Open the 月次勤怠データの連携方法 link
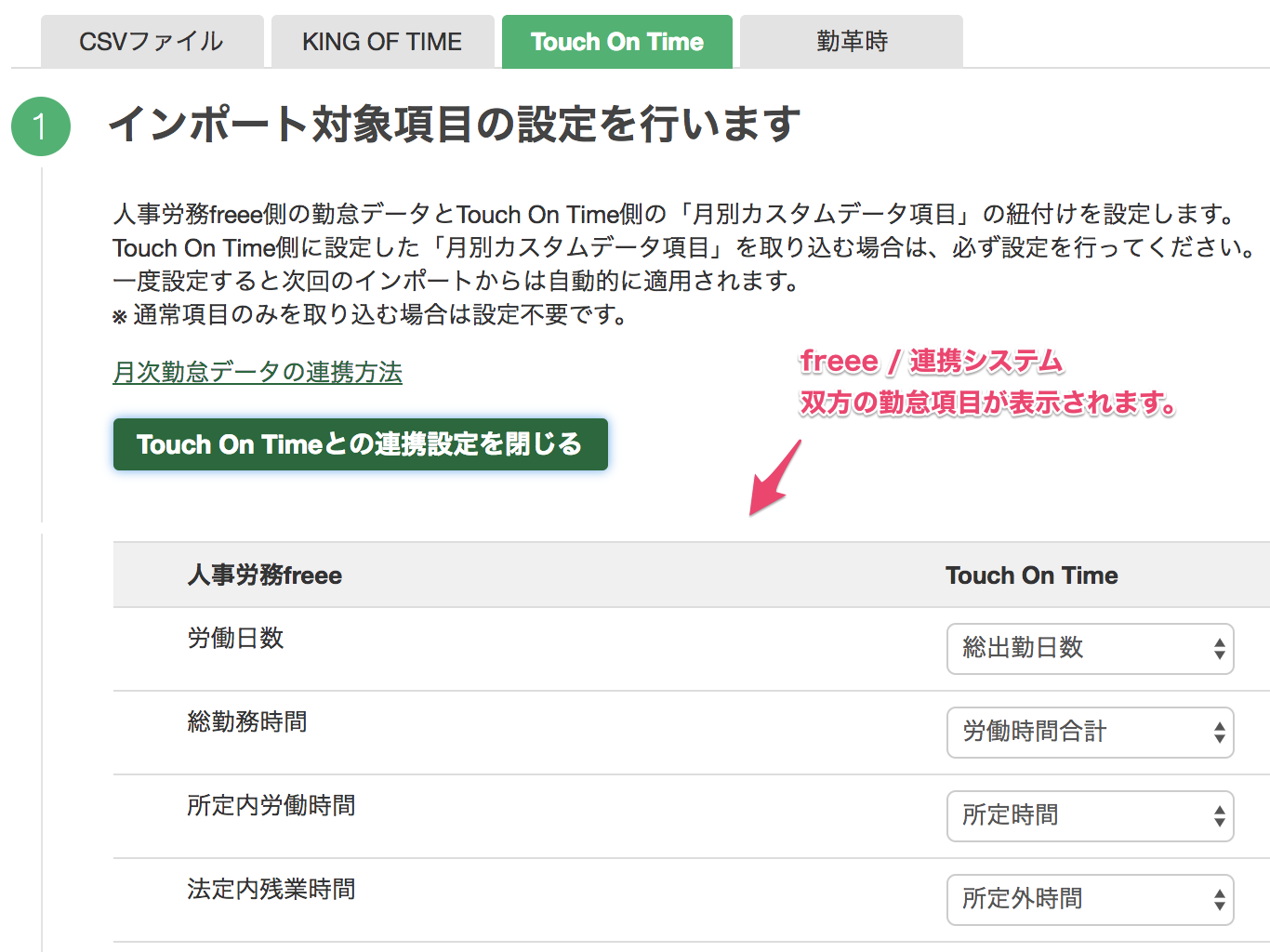Screen dimensions: 1270x952 [x=258, y=371]
